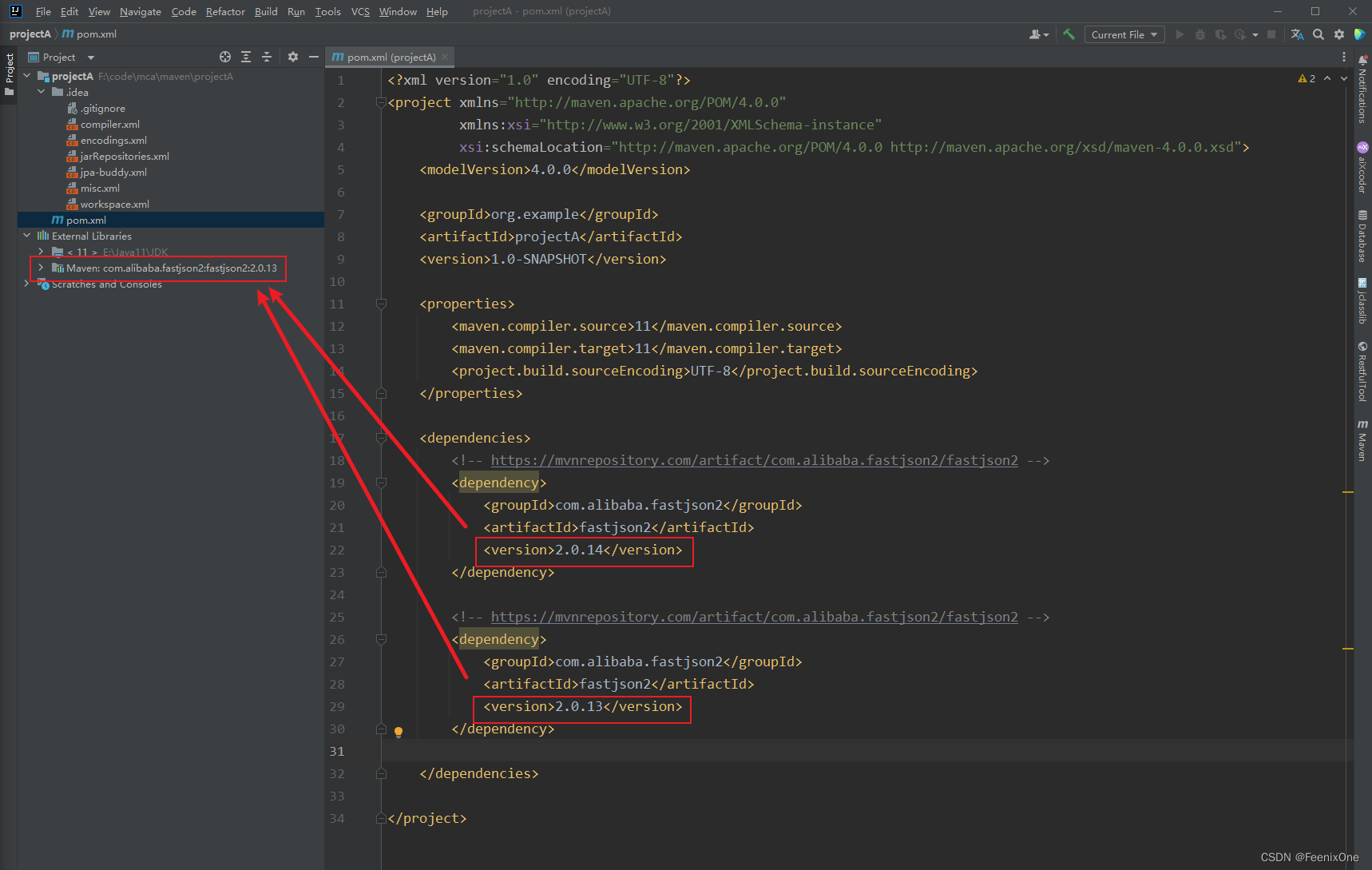Image resolution: width=1372 pixels, height=870 pixels.
Task: Click the Stop square icon
Action: coord(1271,34)
